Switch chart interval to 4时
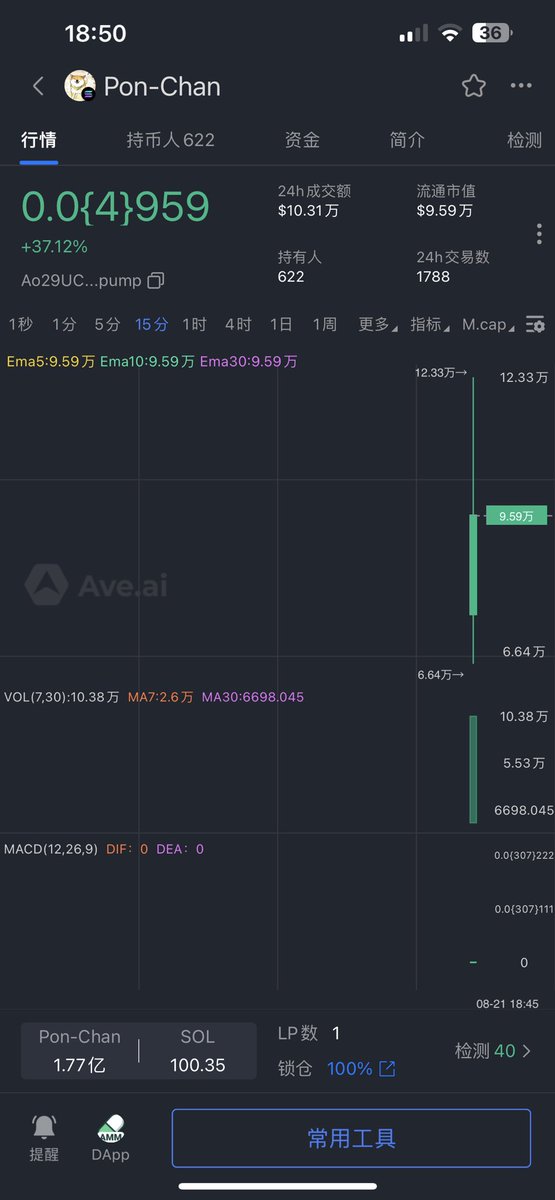Viewport: 555px width, 1200px height. (238, 324)
